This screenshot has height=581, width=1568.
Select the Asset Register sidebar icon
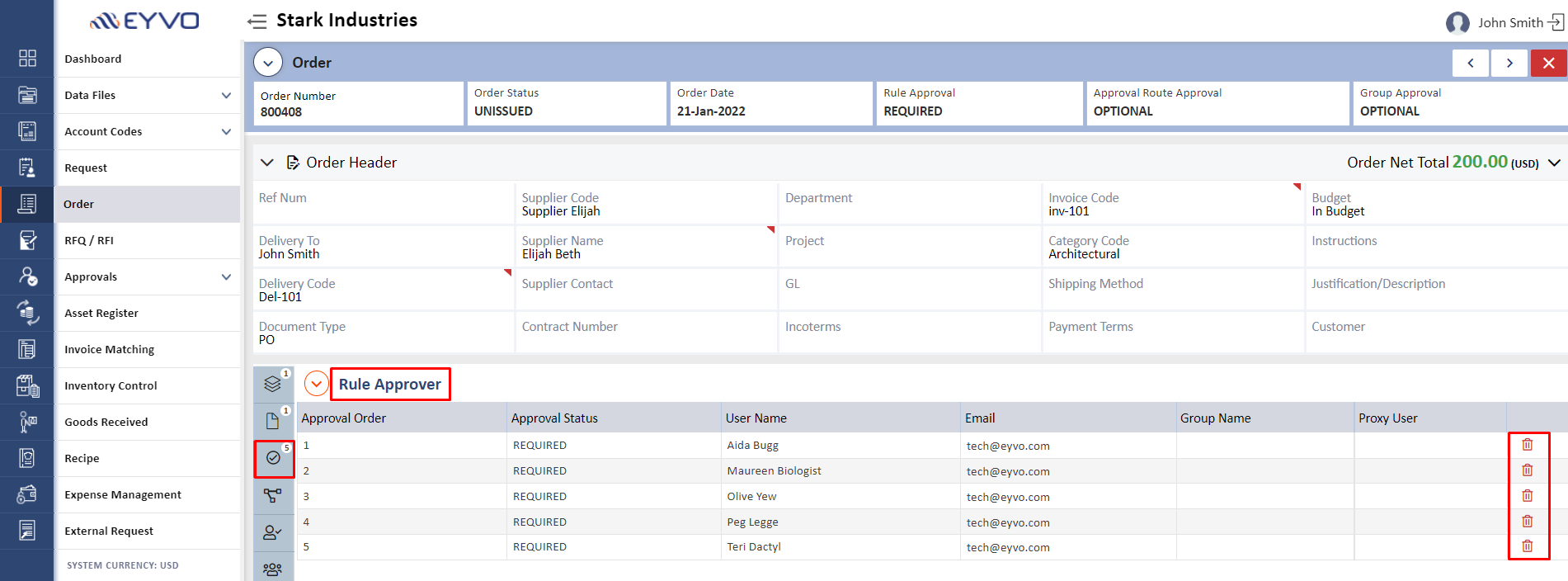point(27,313)
